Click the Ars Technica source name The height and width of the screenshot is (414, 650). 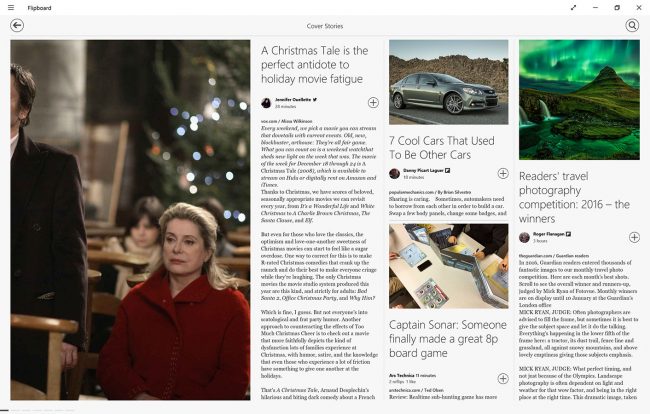point(401,375)
